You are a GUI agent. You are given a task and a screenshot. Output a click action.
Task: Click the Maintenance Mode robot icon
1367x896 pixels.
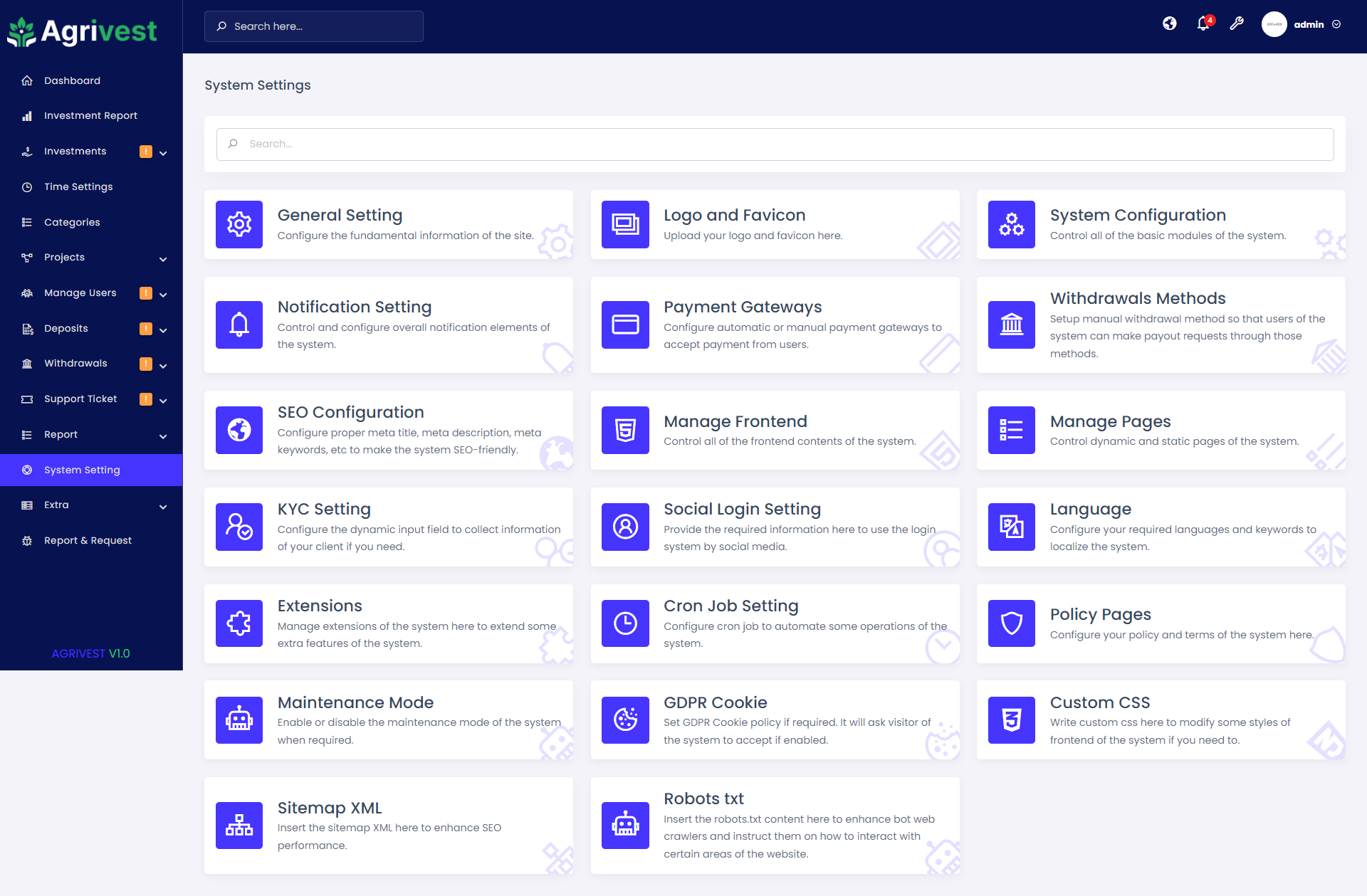coord(239,720)
